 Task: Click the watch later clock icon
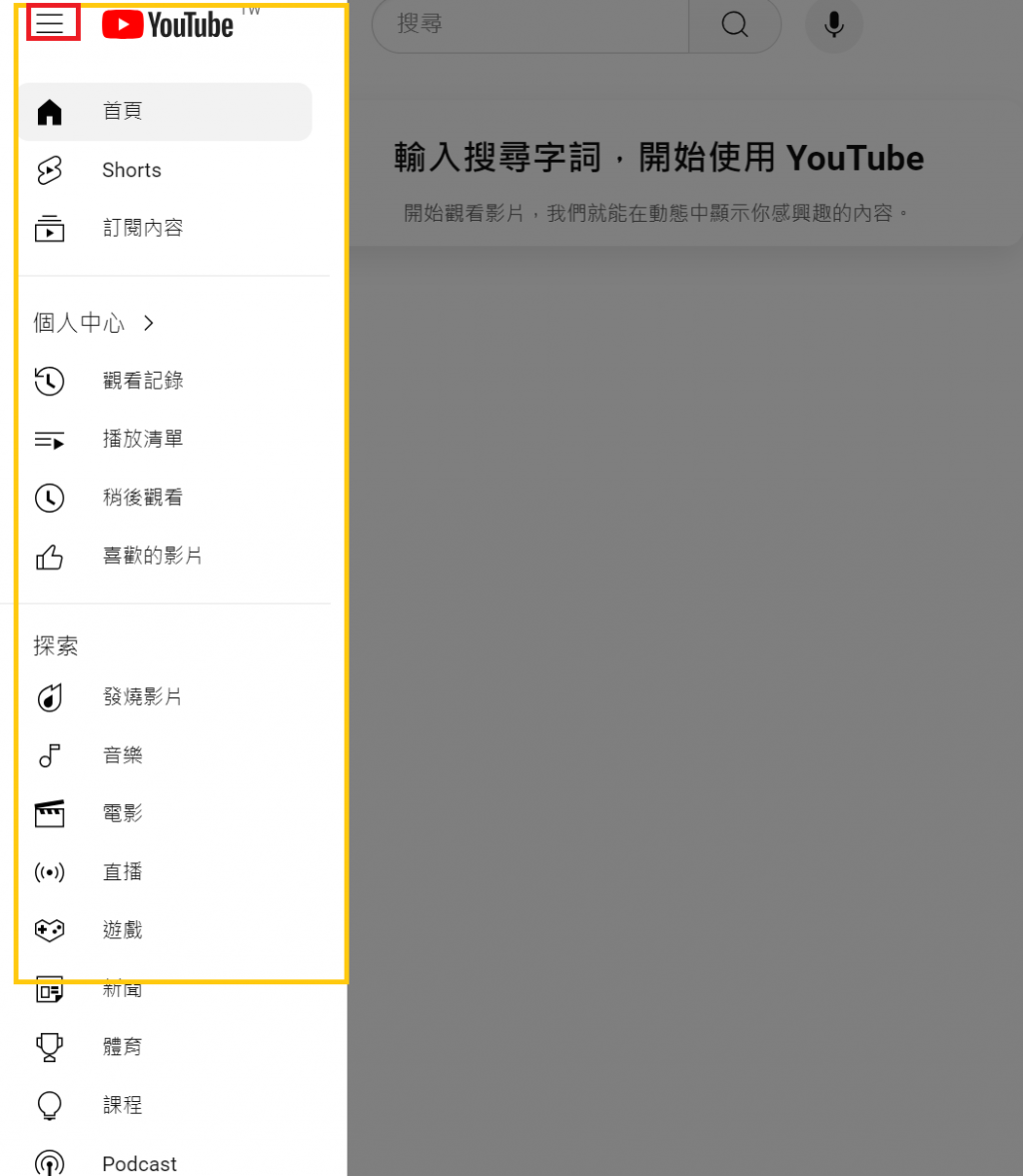click(x=50, y=498)
